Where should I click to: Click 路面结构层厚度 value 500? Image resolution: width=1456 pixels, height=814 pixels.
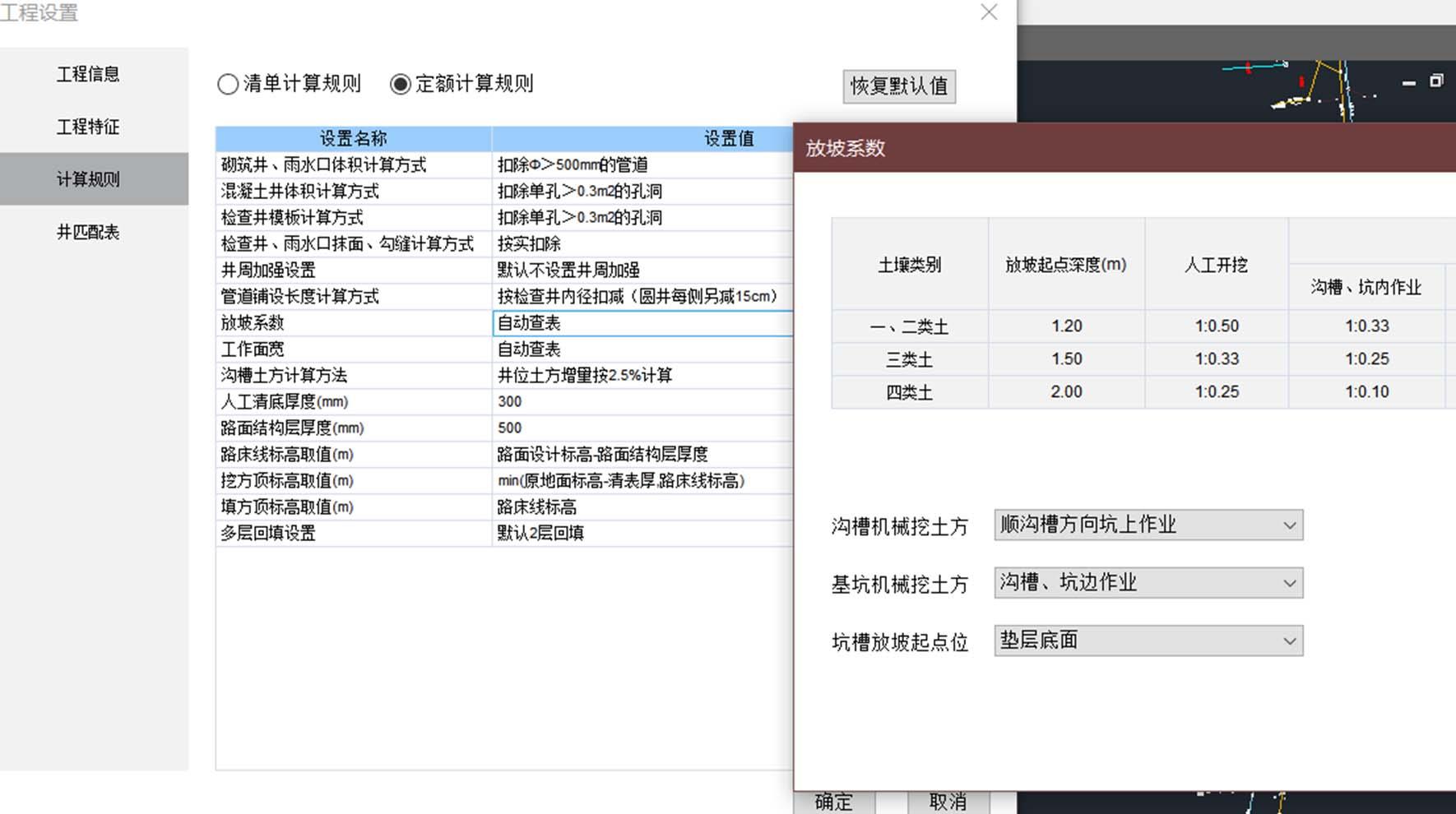[x=510, y=428]
